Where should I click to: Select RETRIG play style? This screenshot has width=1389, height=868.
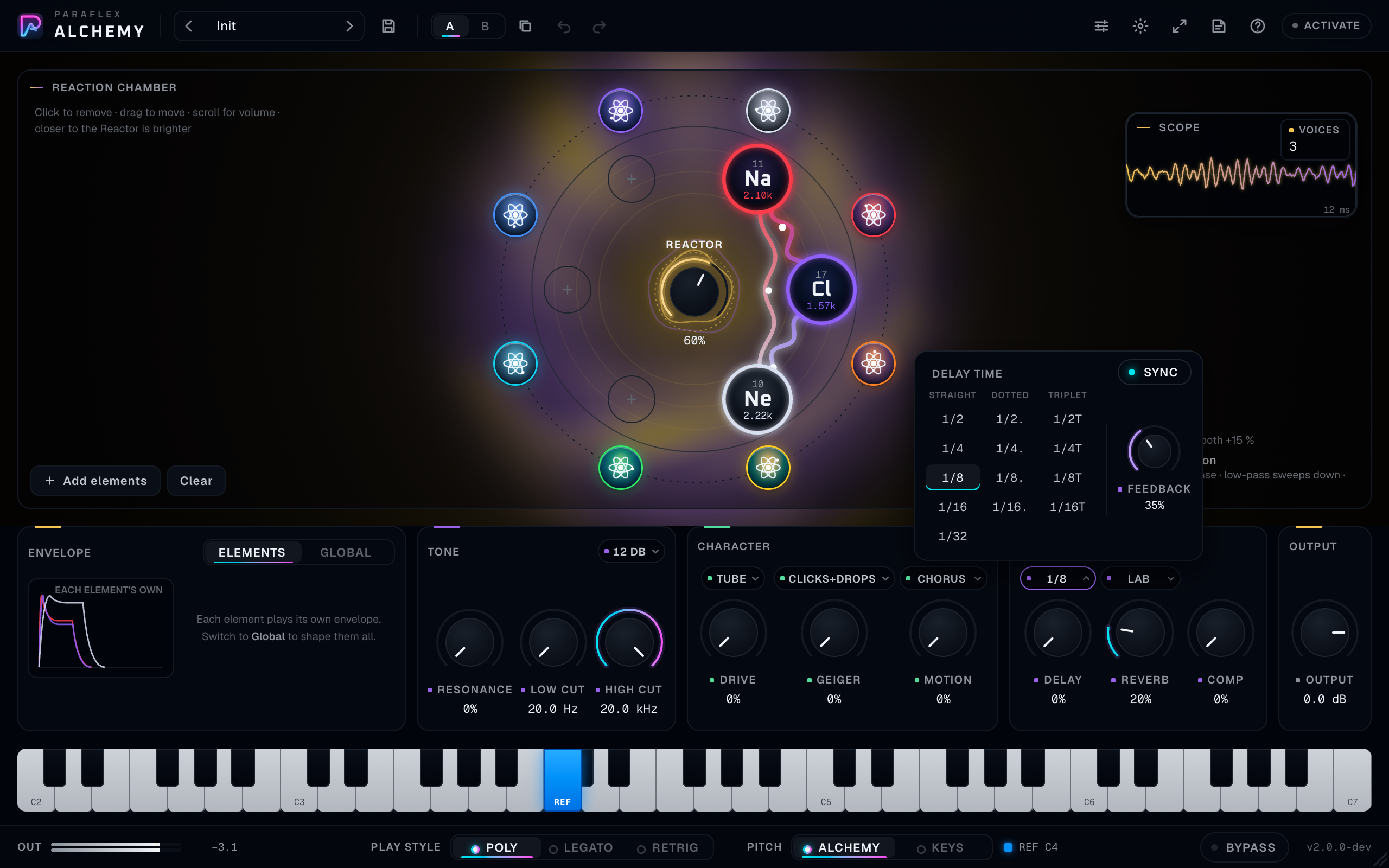tap(667, 847)
